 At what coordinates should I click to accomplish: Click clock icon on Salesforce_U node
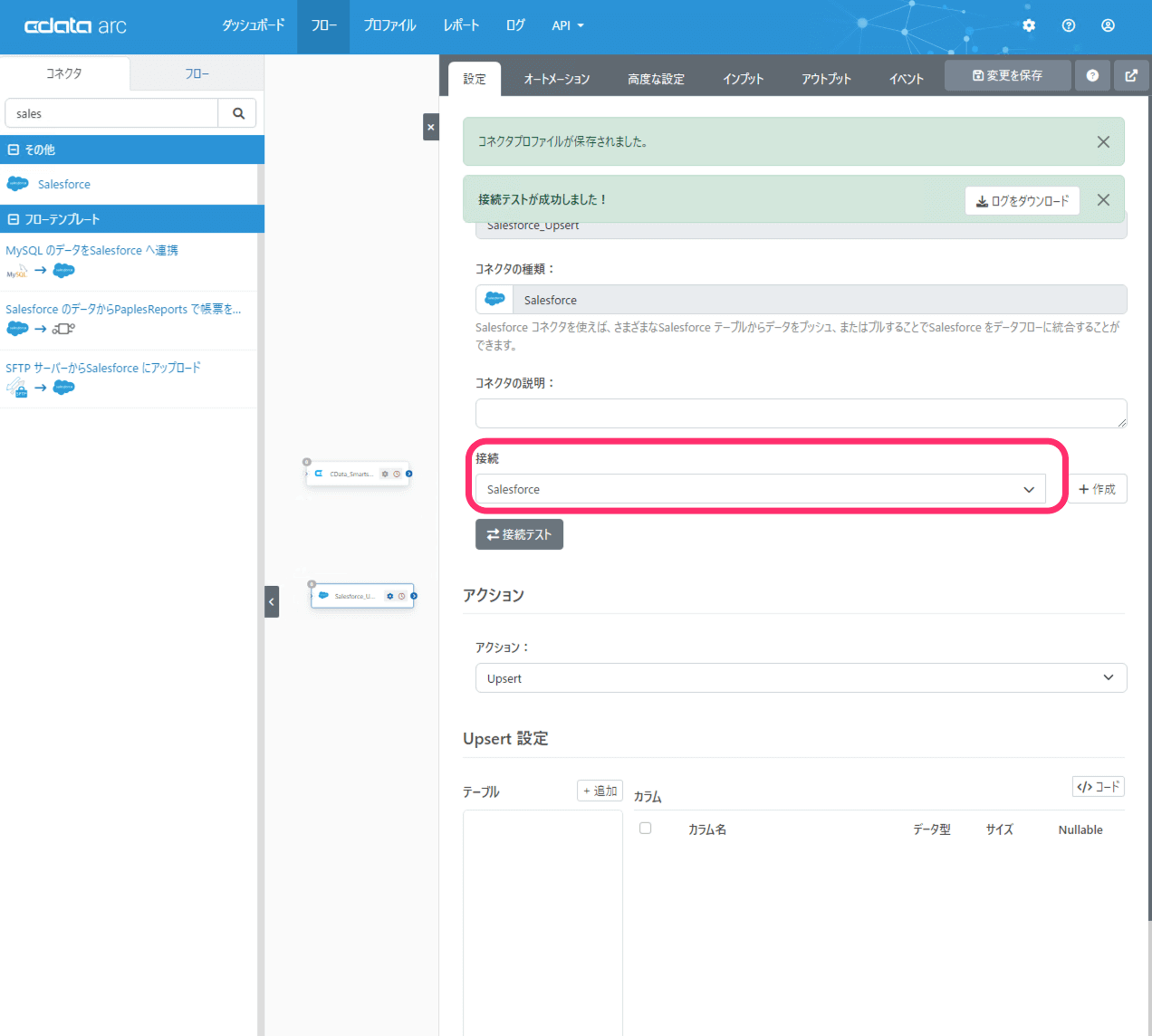pyautogui.click(x=401, y=596)
